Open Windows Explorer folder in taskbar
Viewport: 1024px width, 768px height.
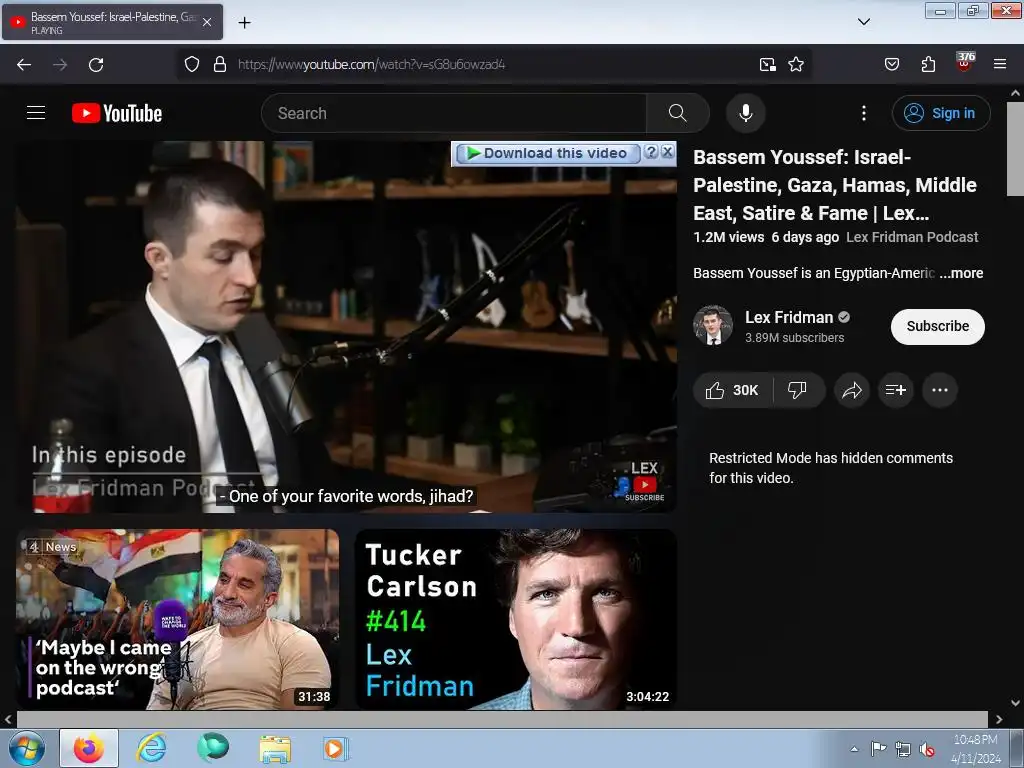point(275,748)
